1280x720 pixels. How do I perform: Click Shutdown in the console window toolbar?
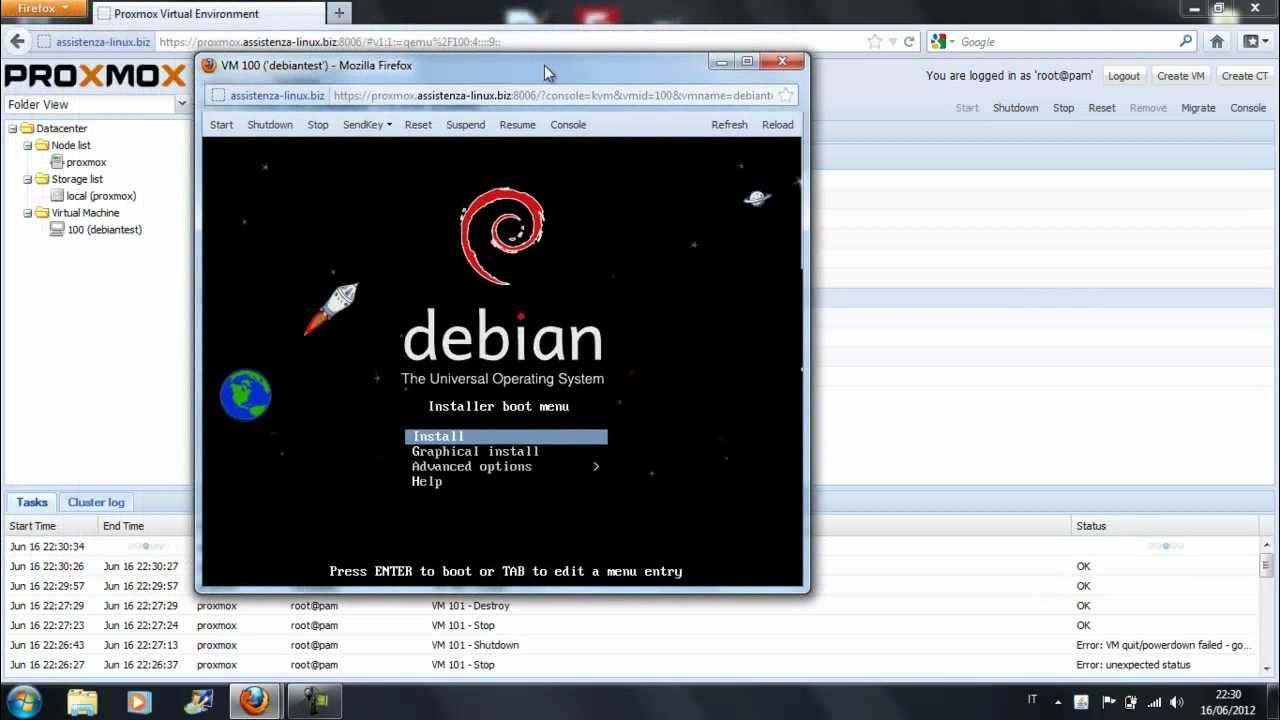(270, 125)
